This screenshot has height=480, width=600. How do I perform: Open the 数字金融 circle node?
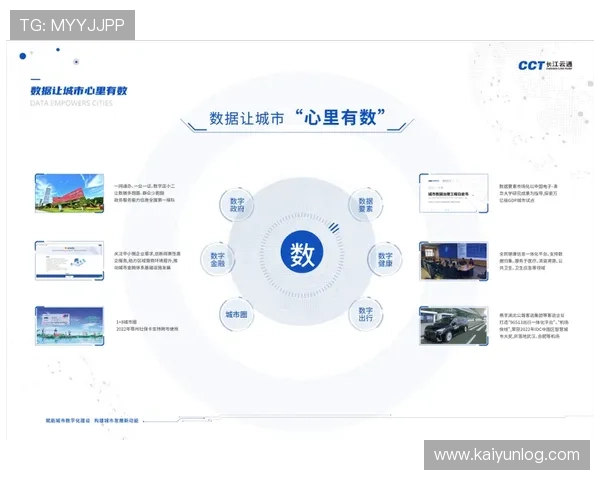(x=217, y=260)
